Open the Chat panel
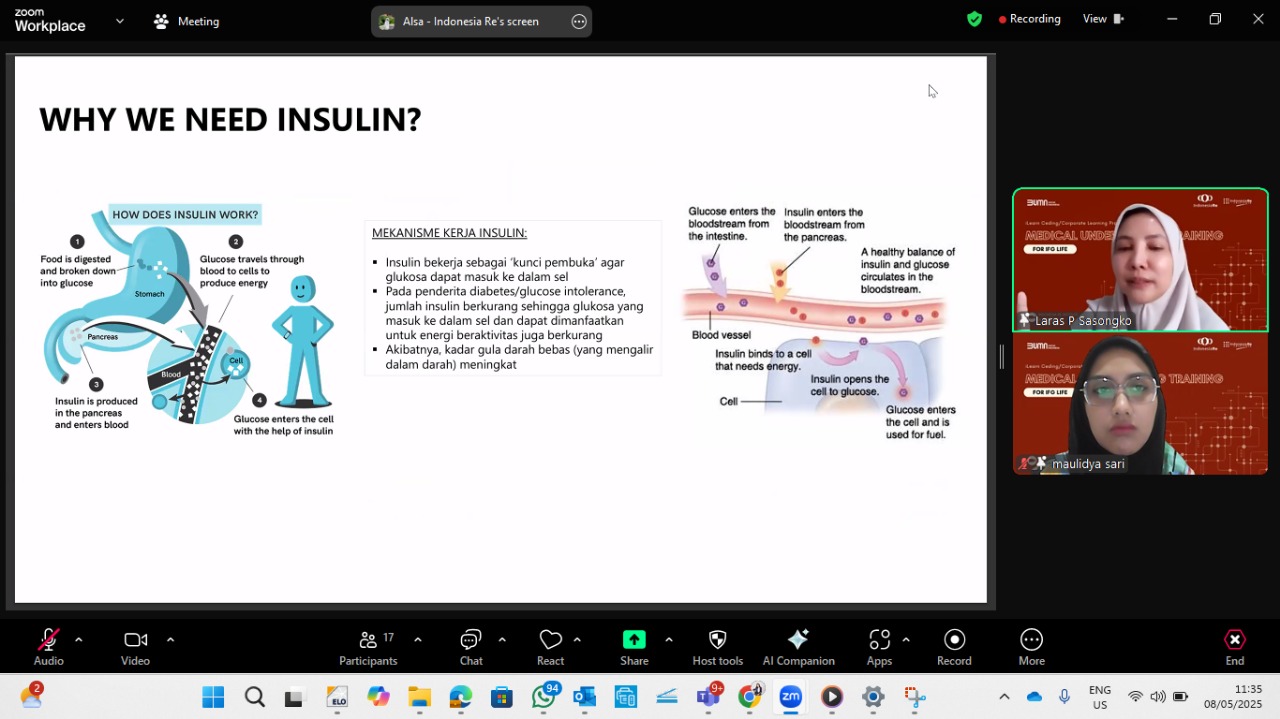1280x719 pixels. click(x=471, y=647)
